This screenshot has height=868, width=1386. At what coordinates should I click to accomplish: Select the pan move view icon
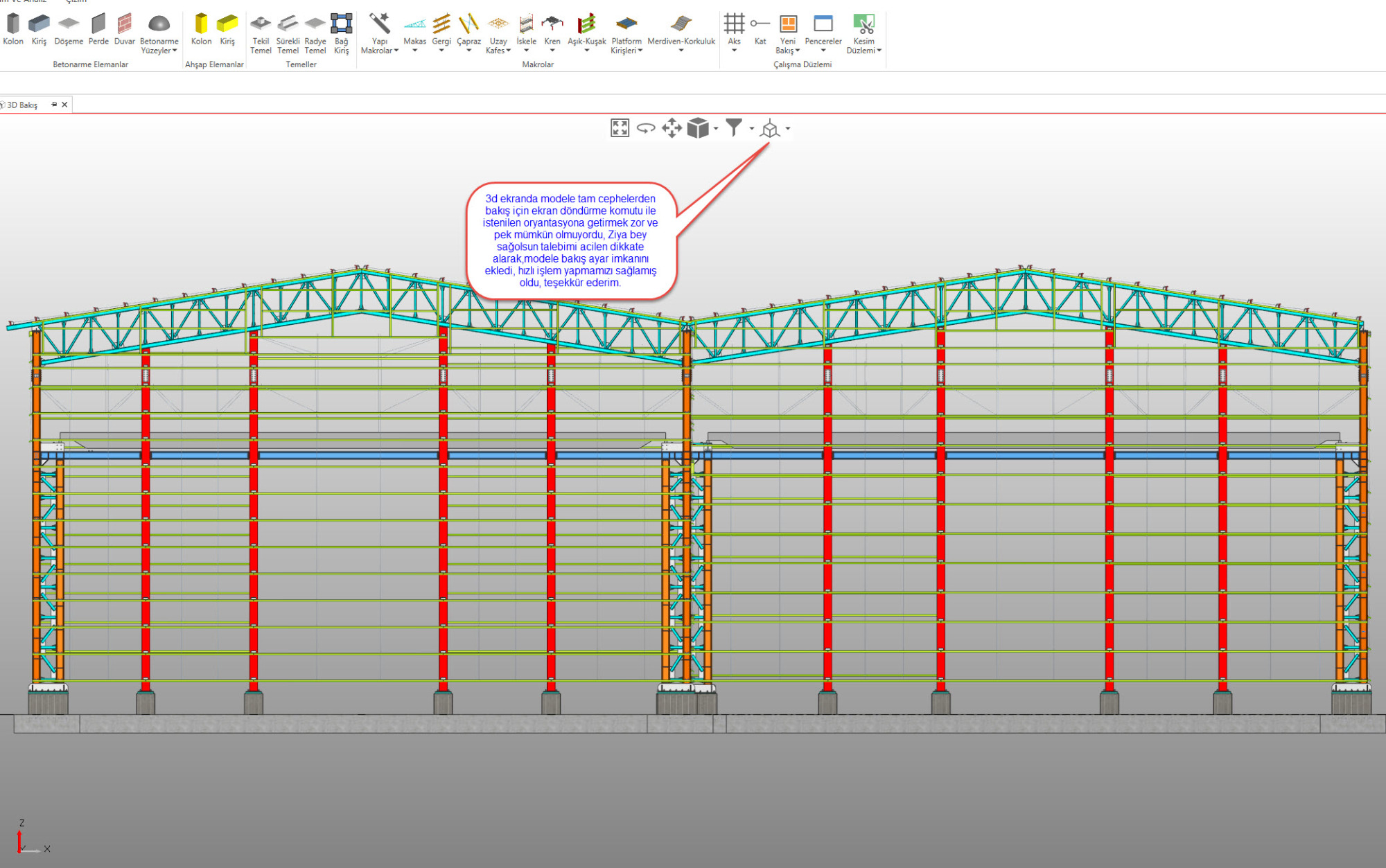click(672, 128)
